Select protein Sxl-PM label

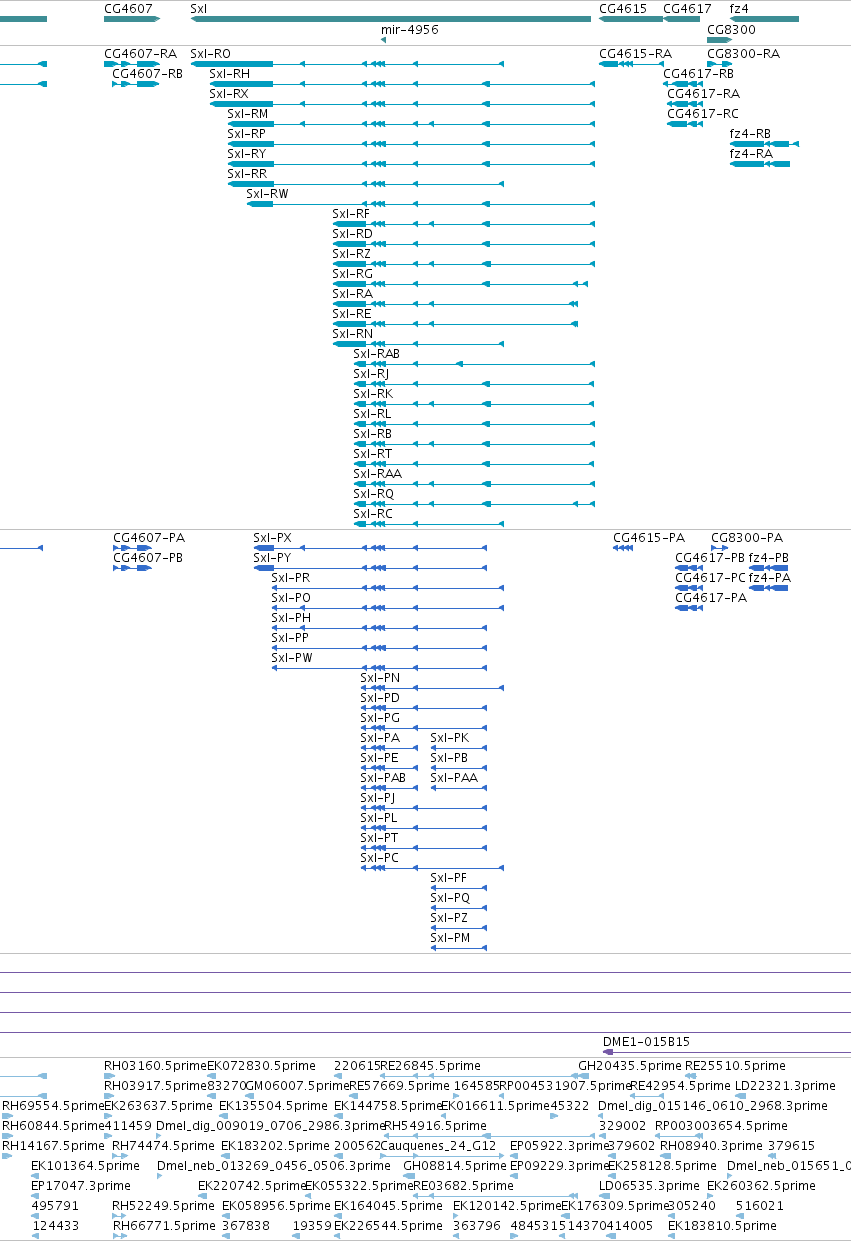pyautogui.click(x=450, y=937)
